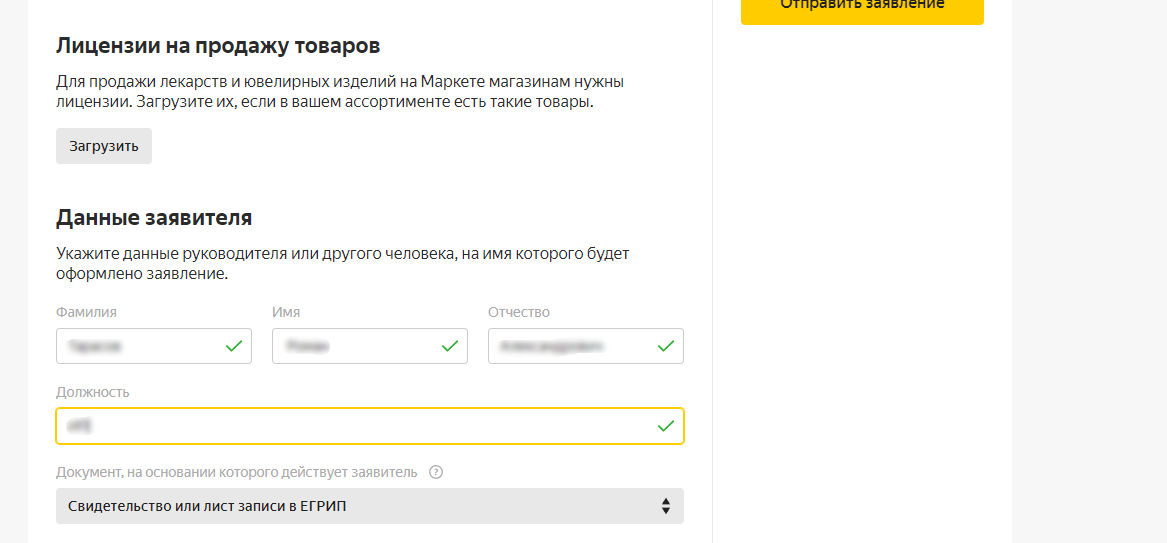The height and width of the screenshot is (543, 1167).
Task: Open the Свидетельство или лист записи в ЕГРИП dropdown
Action: click(x=360, y=506)
